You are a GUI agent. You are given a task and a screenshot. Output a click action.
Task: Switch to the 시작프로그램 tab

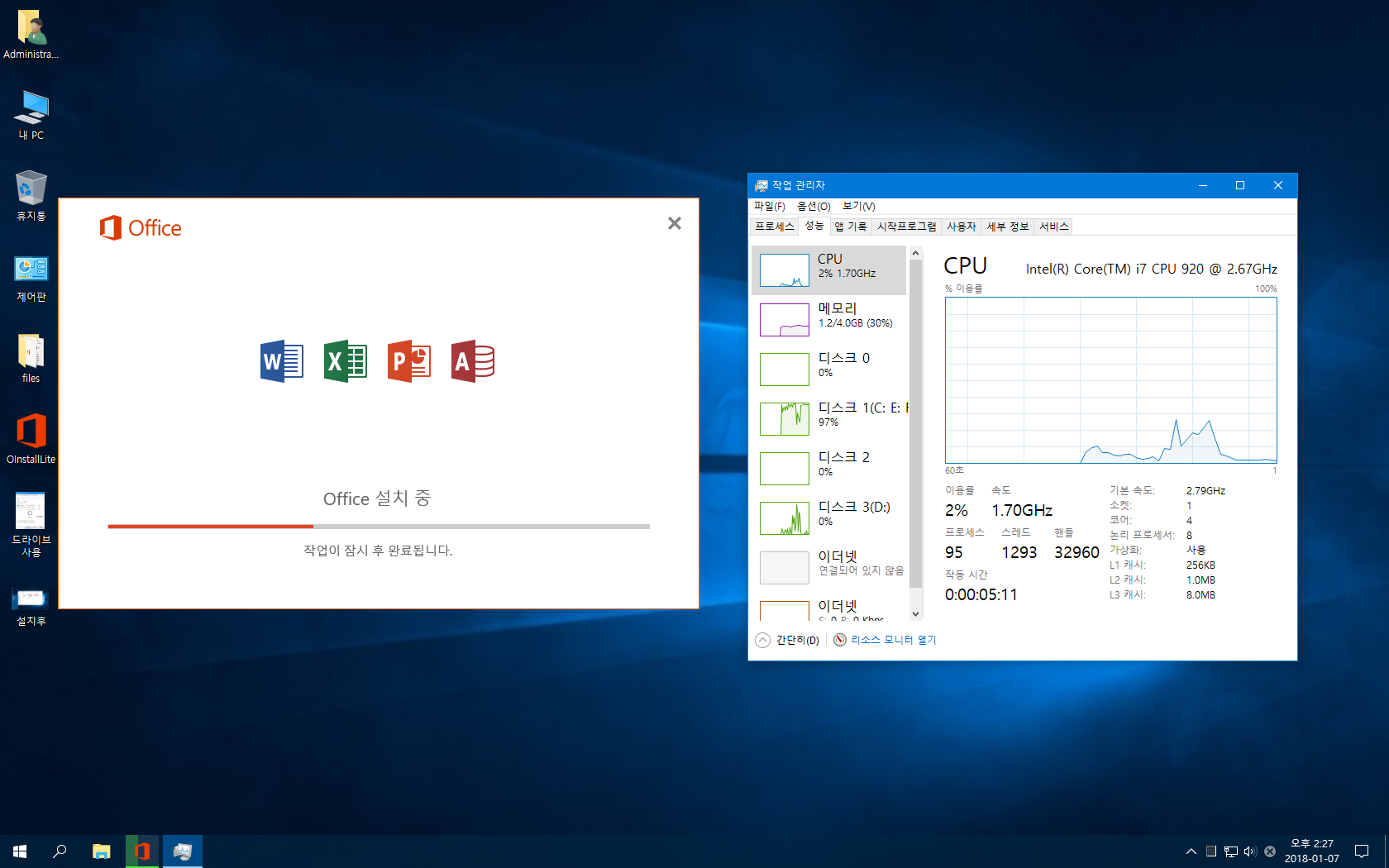(907, 227)
